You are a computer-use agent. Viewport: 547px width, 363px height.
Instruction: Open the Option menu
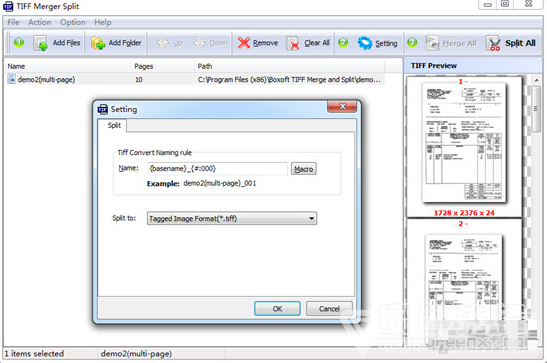tap(73, 22)
